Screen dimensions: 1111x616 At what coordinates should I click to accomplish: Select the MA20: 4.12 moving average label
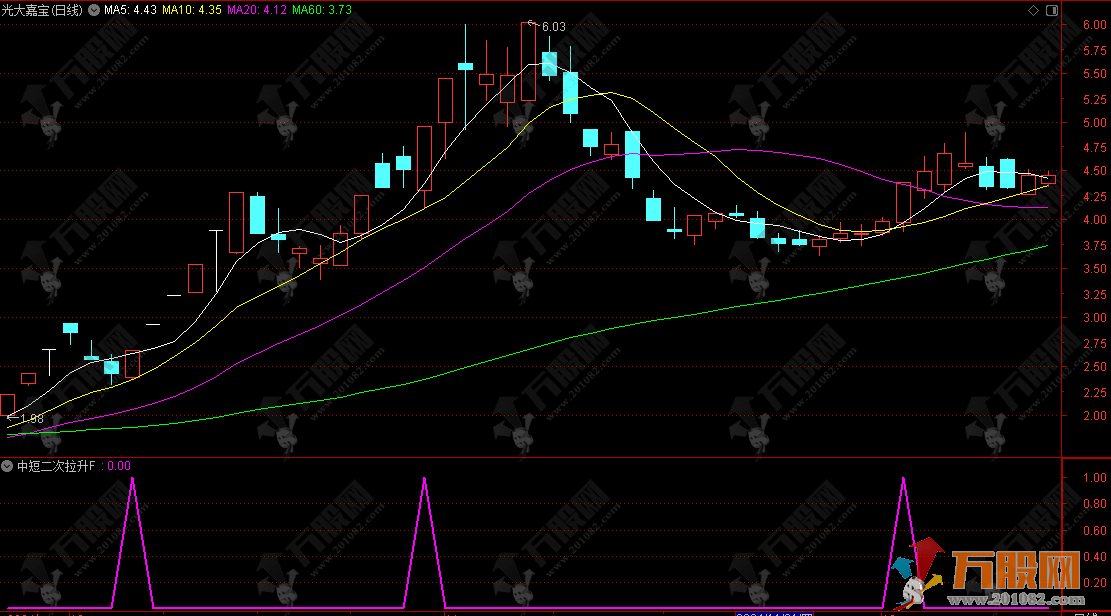(x=256, y=10)
